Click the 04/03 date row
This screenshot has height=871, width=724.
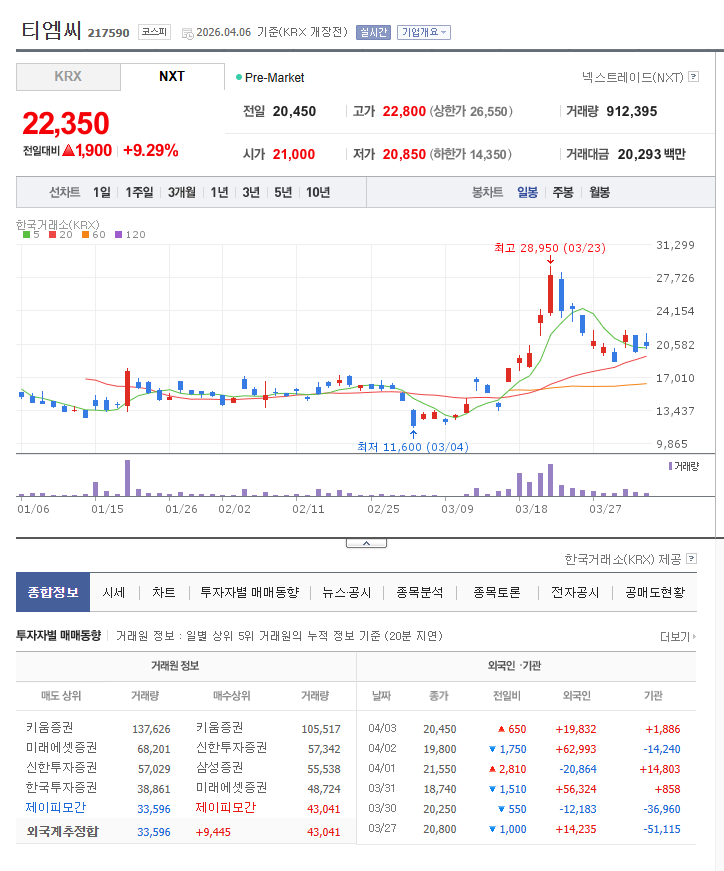coord(382,728)
